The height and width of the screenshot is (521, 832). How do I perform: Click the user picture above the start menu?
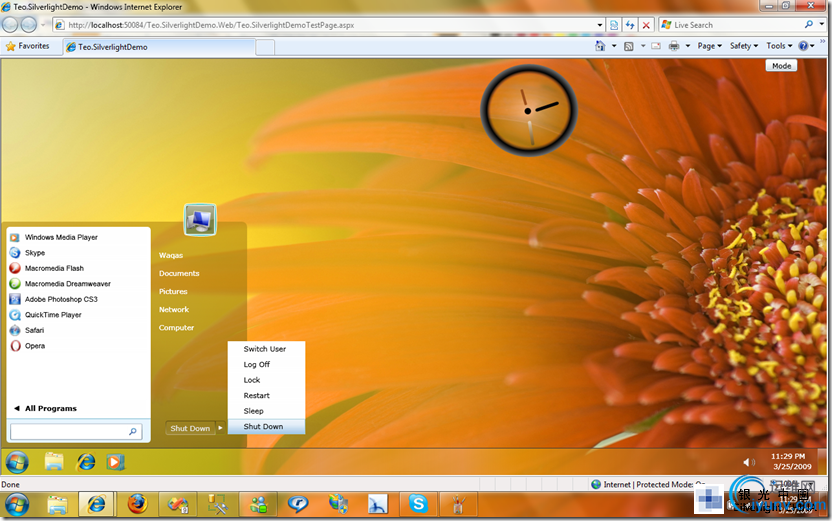pos(200,219)
